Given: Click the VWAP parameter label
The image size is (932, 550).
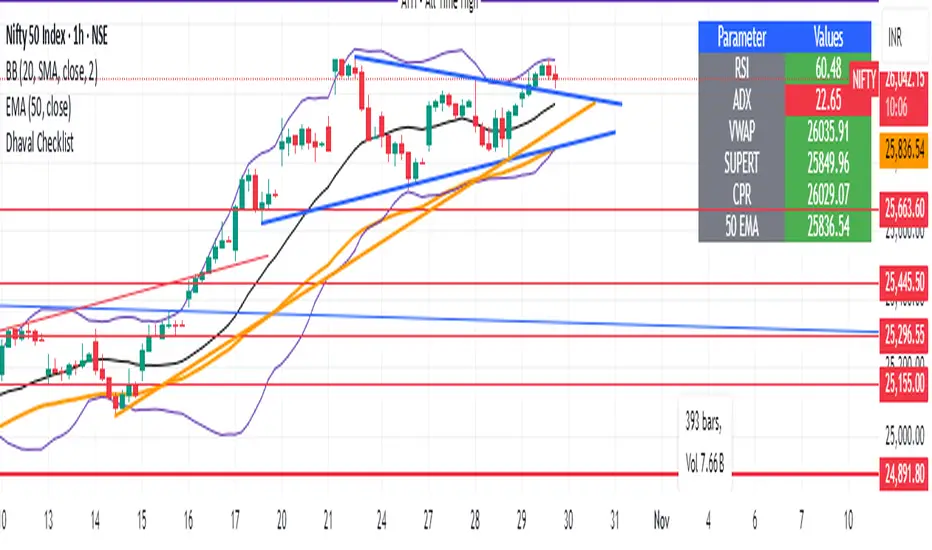Looking at the screenshot, I should [742, 132].
